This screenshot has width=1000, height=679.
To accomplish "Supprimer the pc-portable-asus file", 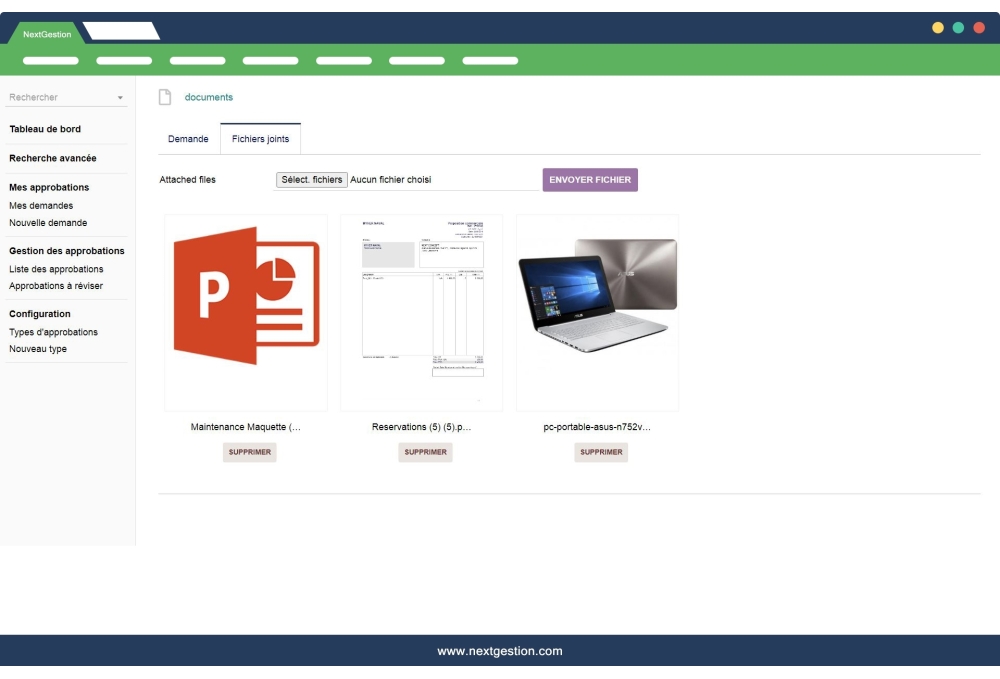I will pyautogui.click(x=600, y=452).
